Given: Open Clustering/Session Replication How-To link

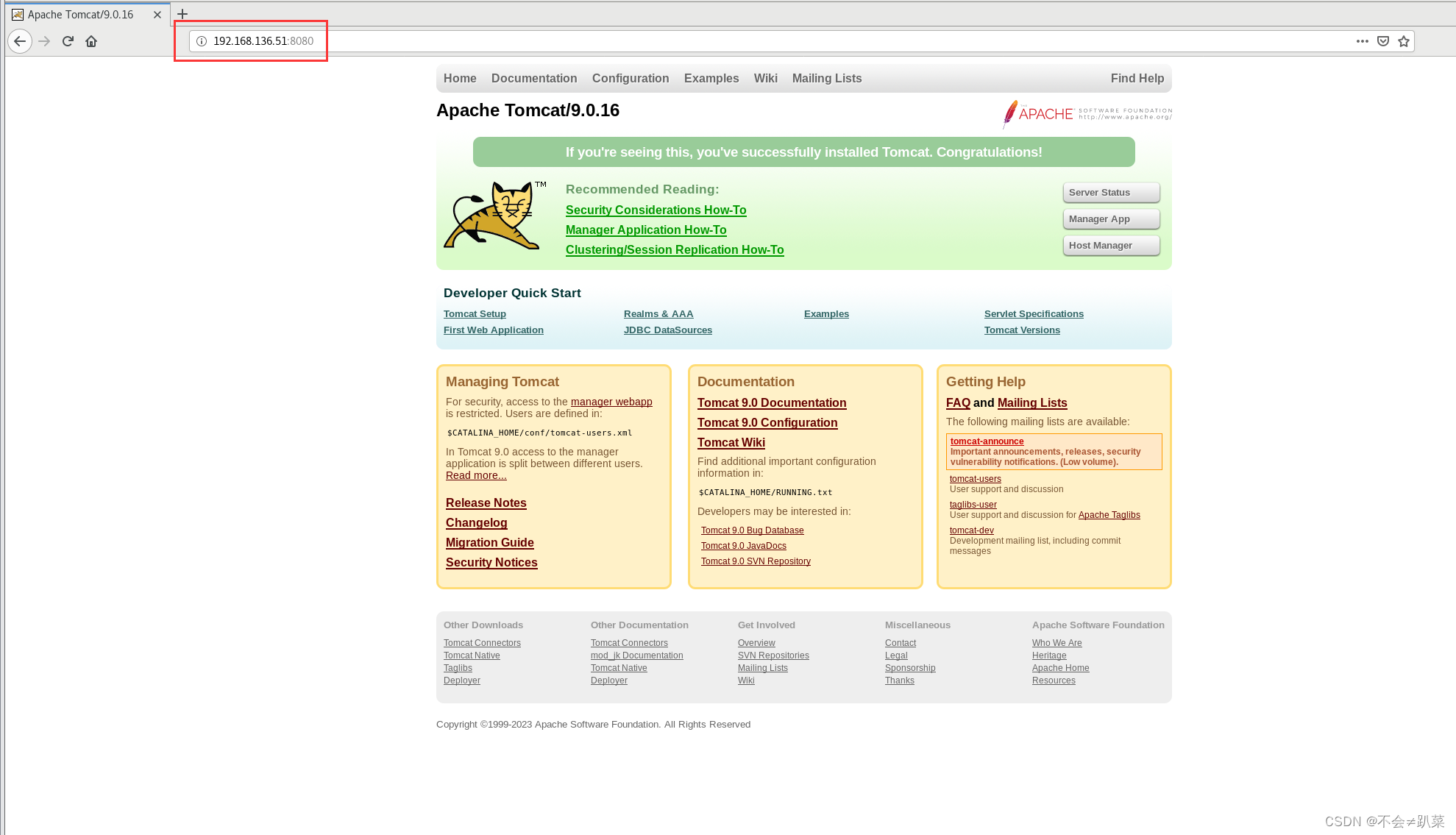Looking at the screenshot, I should click(675, 250).
